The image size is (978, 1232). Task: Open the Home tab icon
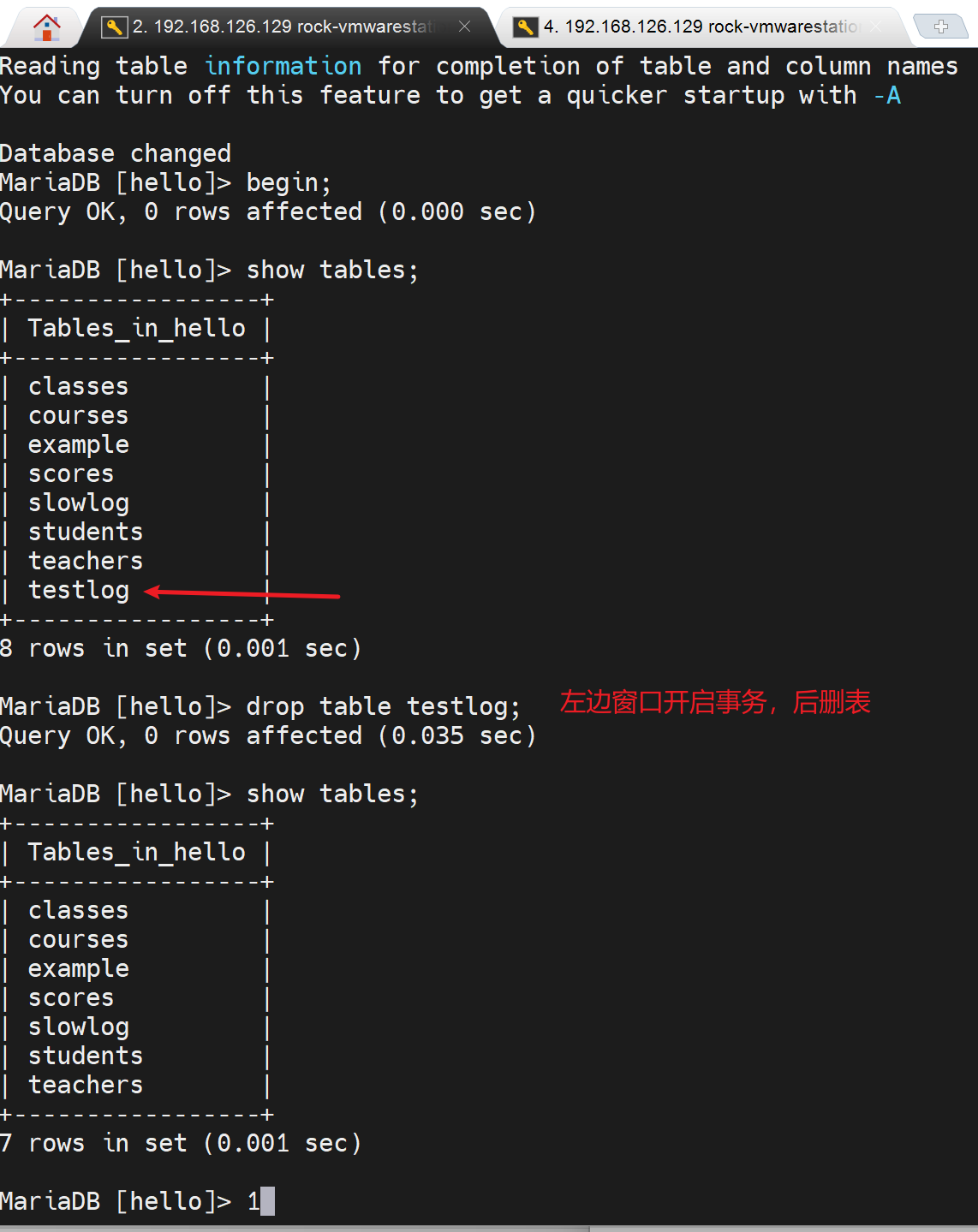46,27
